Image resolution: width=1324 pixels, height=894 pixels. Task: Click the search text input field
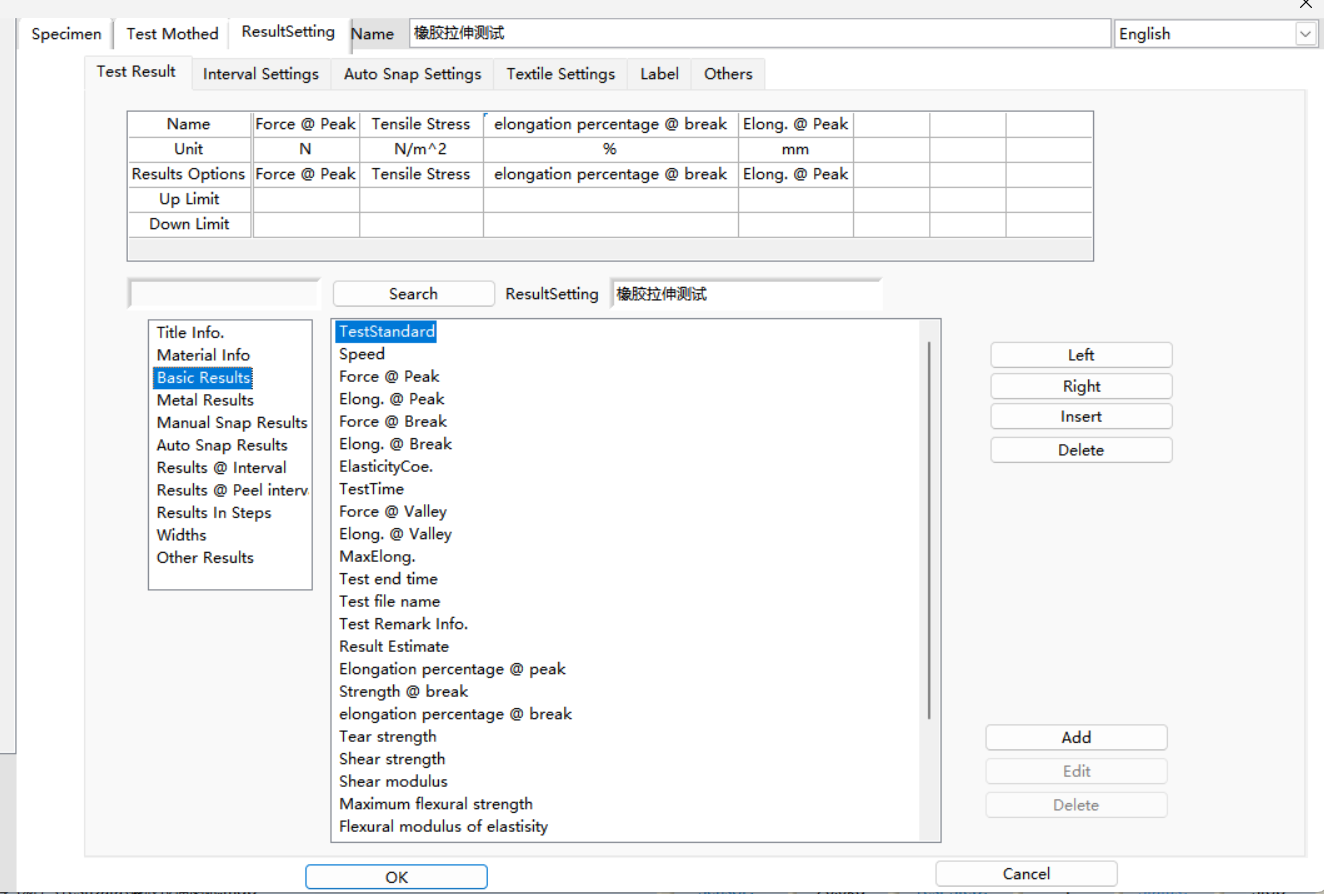tap(224, 294)
